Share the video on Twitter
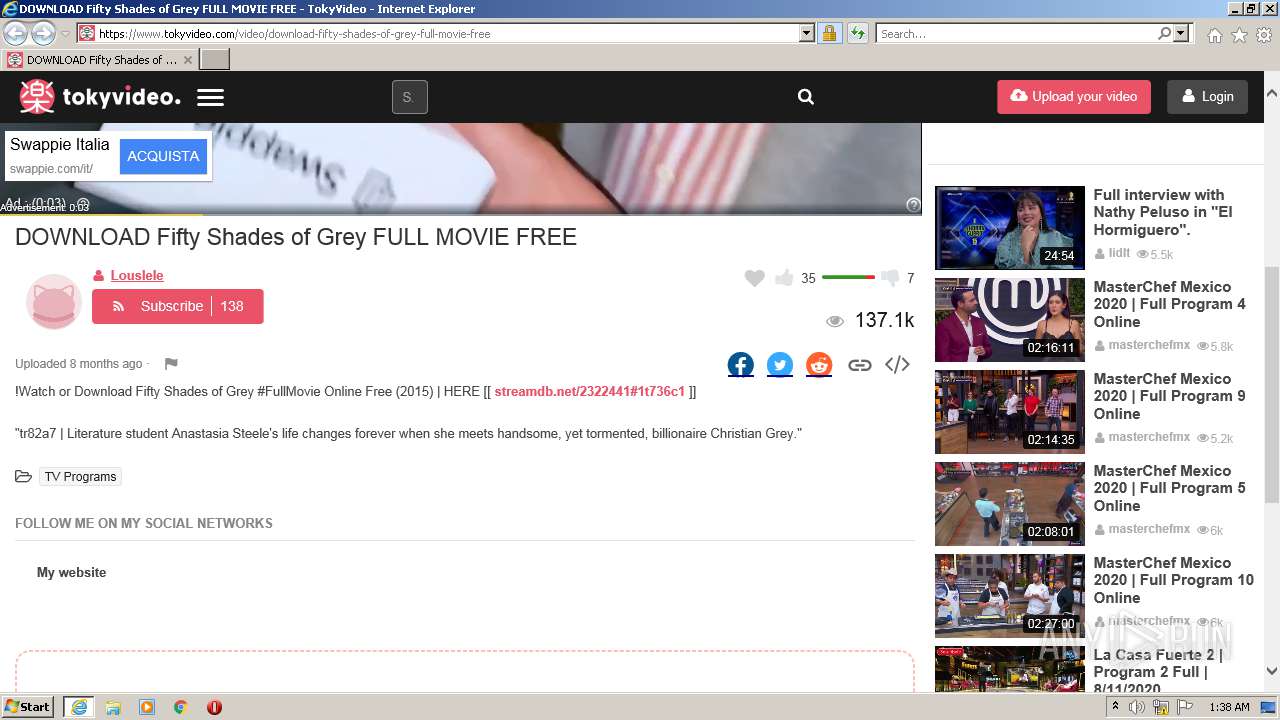Image resolution: width=1280 pixels, height=720 pixels. 780,365
